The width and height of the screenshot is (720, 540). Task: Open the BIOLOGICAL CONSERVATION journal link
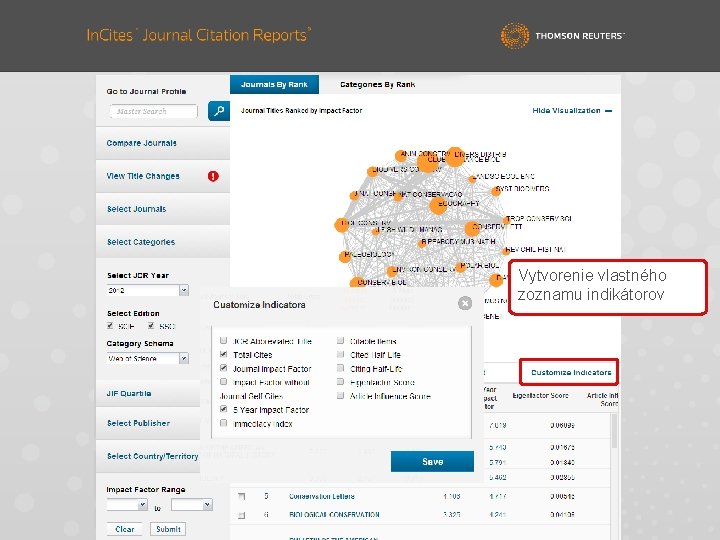click(334, 515)
